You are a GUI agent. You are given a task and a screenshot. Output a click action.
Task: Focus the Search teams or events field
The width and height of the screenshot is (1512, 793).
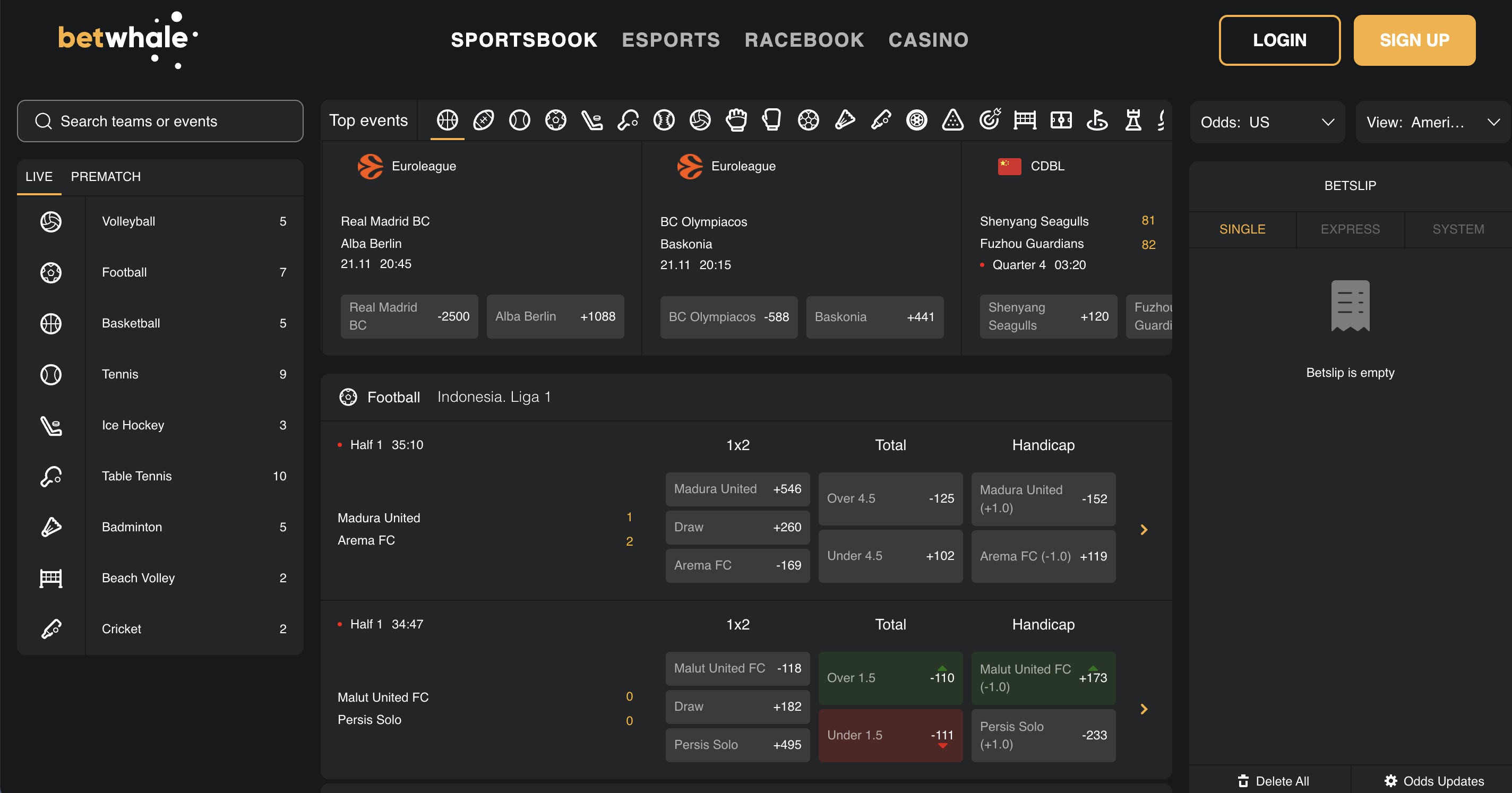160,121
